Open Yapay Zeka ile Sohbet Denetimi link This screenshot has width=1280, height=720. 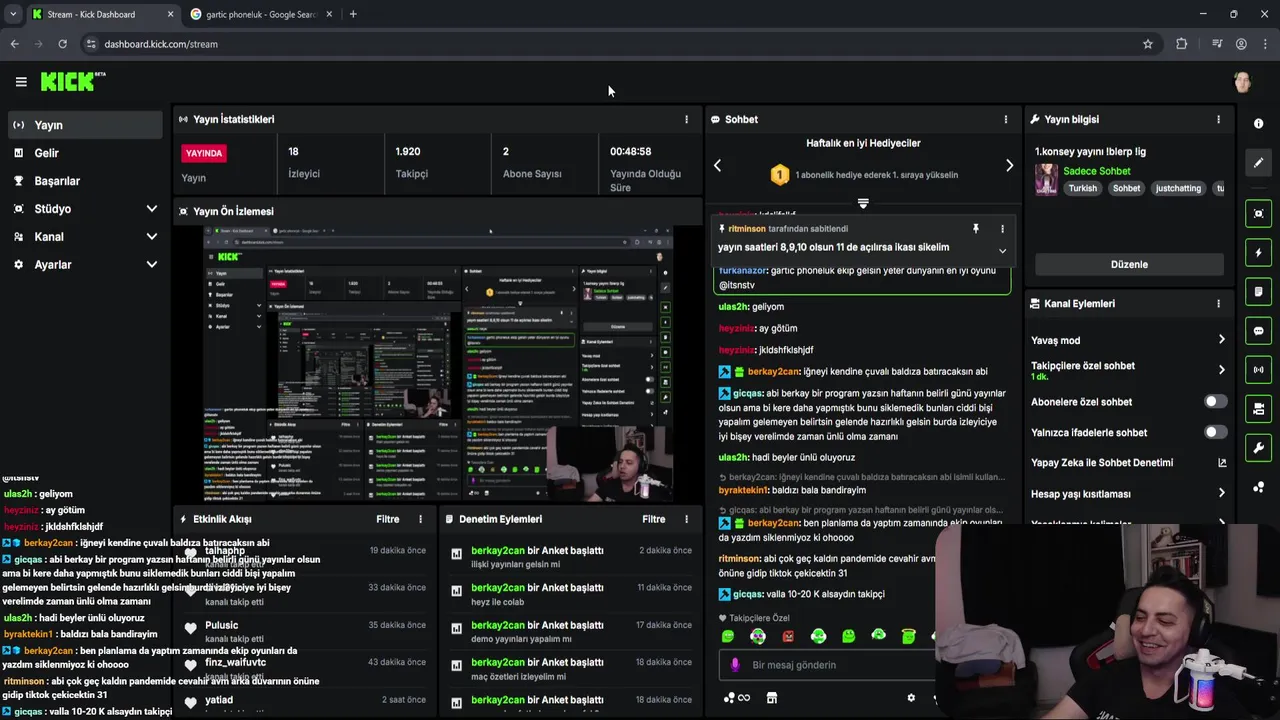(x=1128, y=463)
